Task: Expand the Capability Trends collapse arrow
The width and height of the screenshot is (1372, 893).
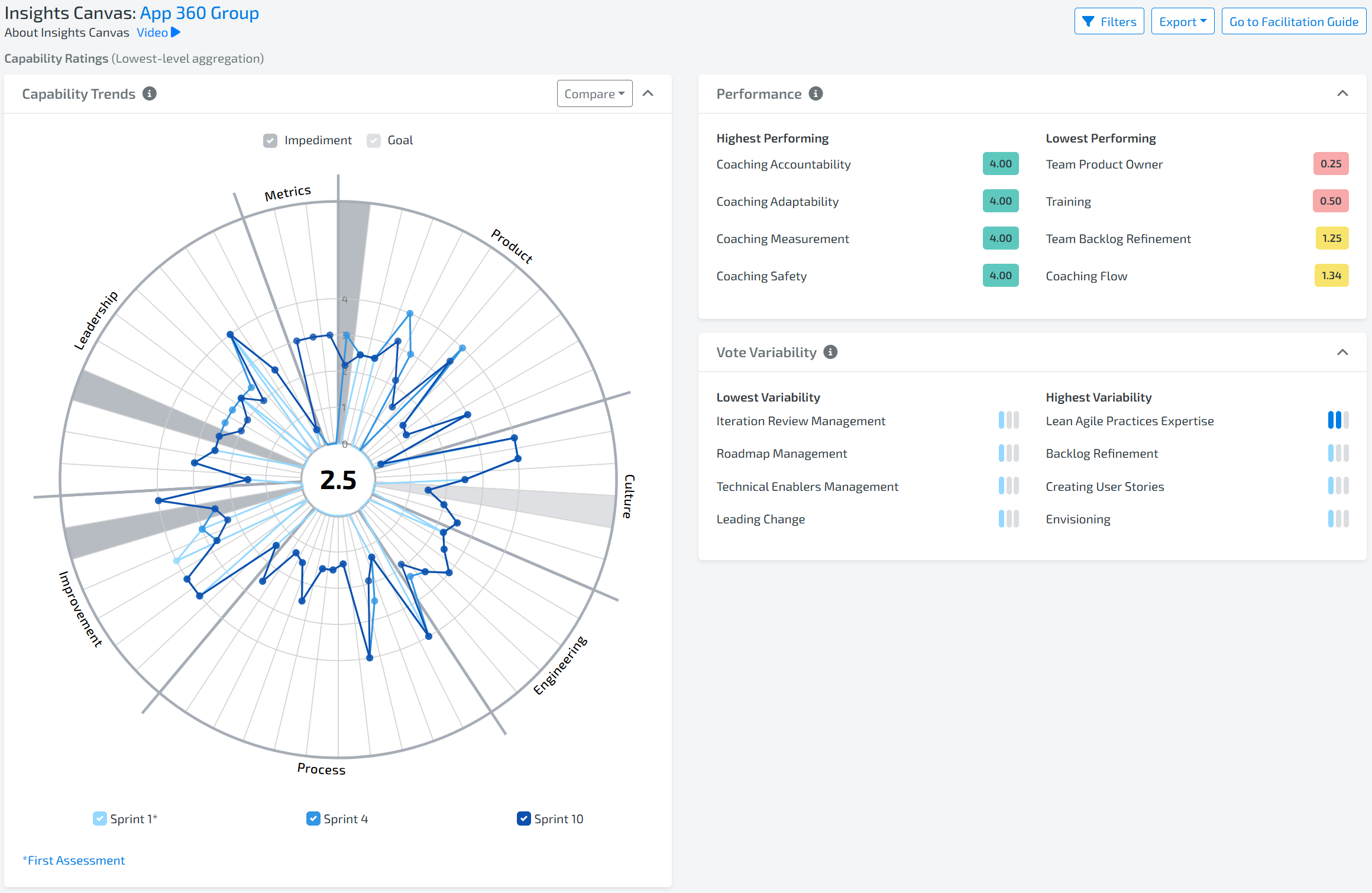Action: 648,93
